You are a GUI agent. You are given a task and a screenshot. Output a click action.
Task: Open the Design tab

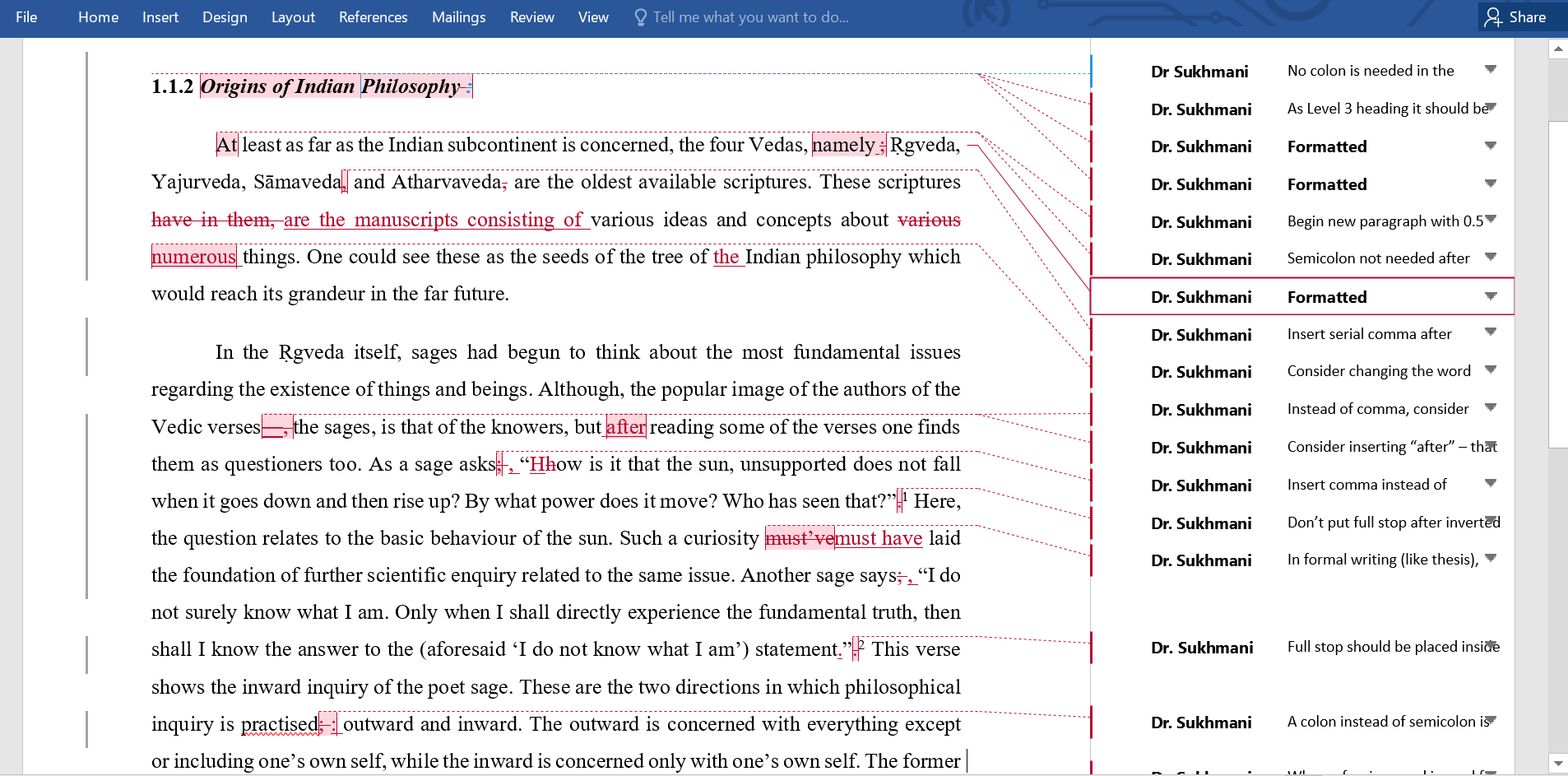[x=225, y=17]
